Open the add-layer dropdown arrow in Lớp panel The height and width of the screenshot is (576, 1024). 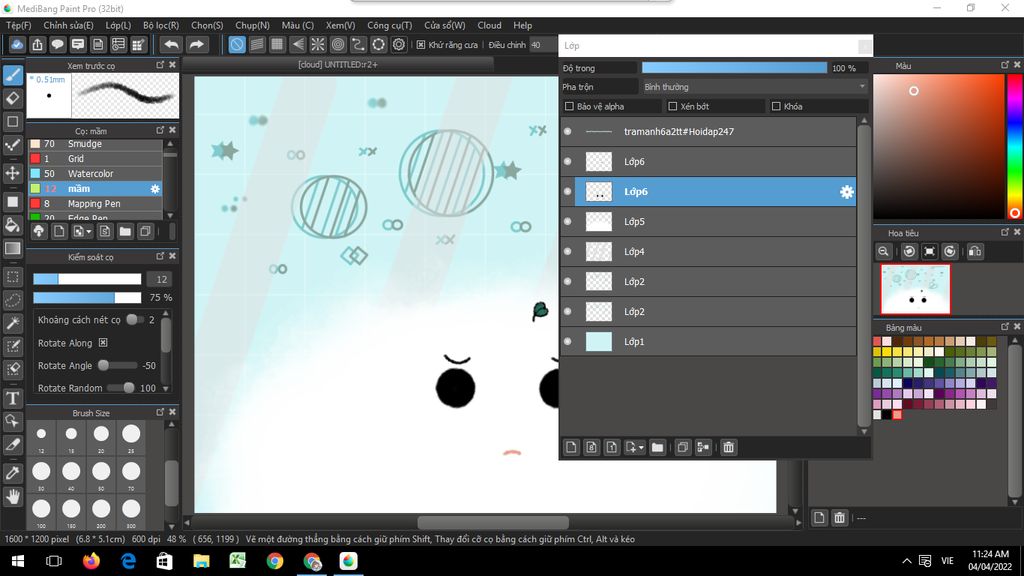click(641, 447)
